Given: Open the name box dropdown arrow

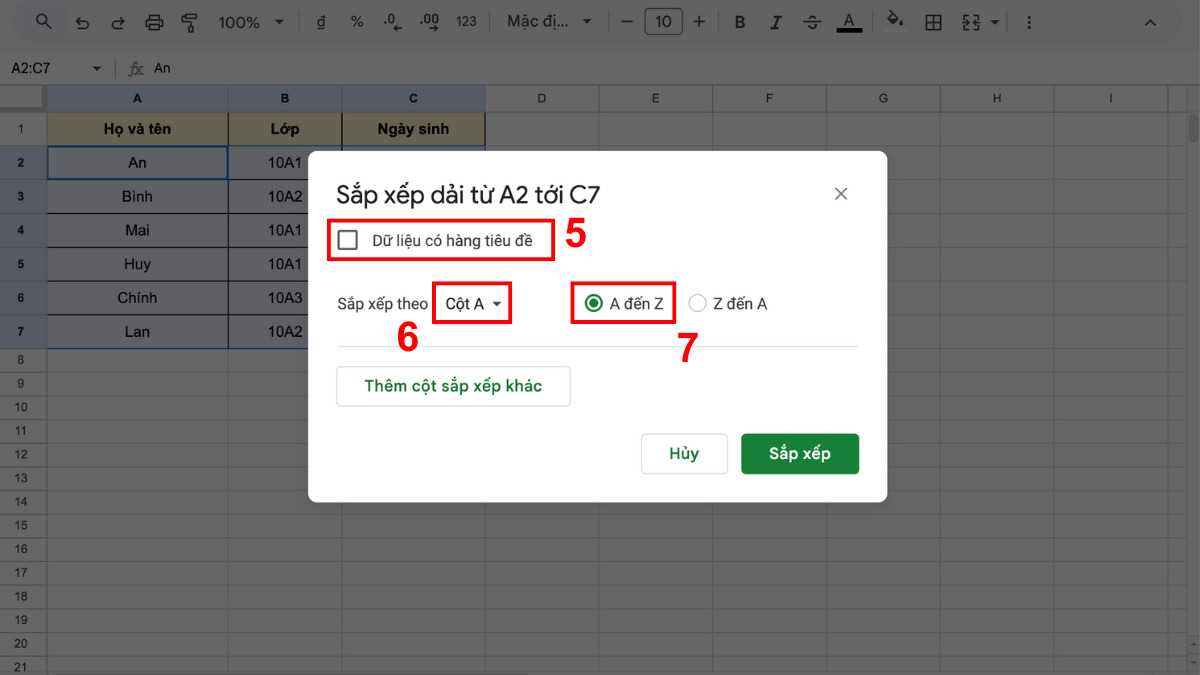Looking at the screenshot, I should pyautogui.click(x=97, y=68).
